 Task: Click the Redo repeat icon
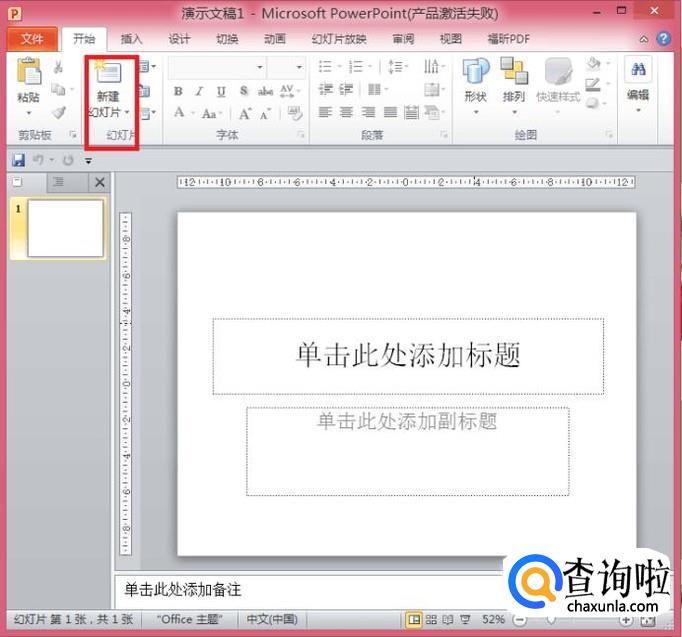[x=68, y=160]
